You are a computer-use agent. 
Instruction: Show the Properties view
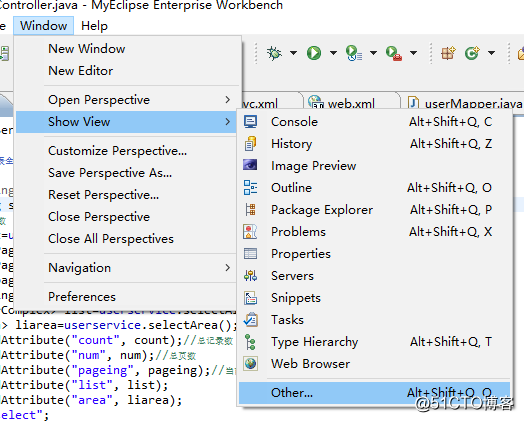click(x=374, y=254)
